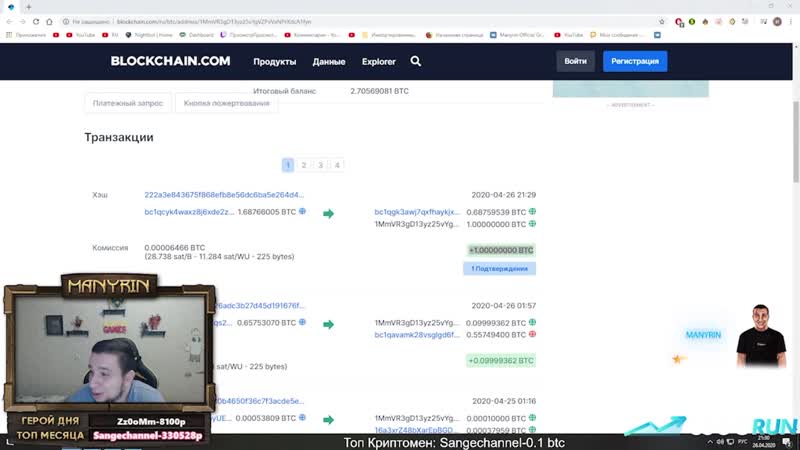Click the search magnifier icon in Blockchain.com header
This screenshot has width=800, height=450.
pos(416,61)
